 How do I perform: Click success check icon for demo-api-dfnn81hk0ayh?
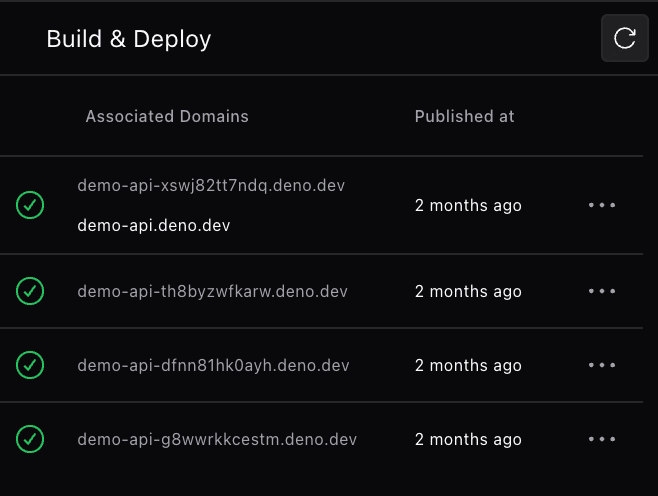click(30, 365)
